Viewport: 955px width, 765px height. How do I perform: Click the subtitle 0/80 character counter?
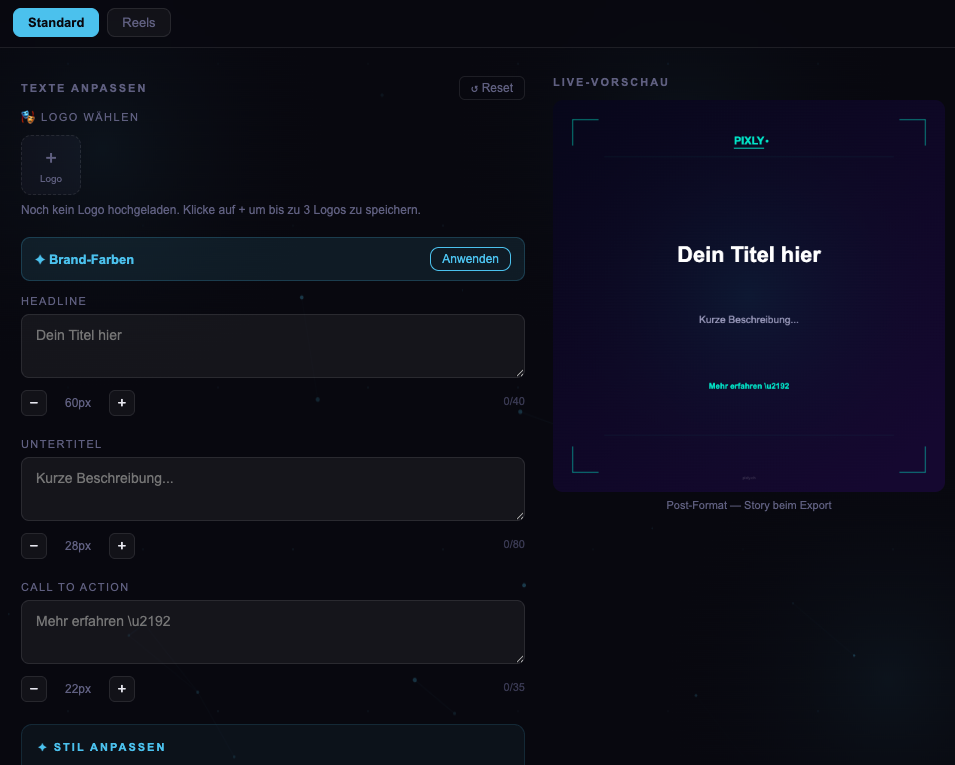513,545
